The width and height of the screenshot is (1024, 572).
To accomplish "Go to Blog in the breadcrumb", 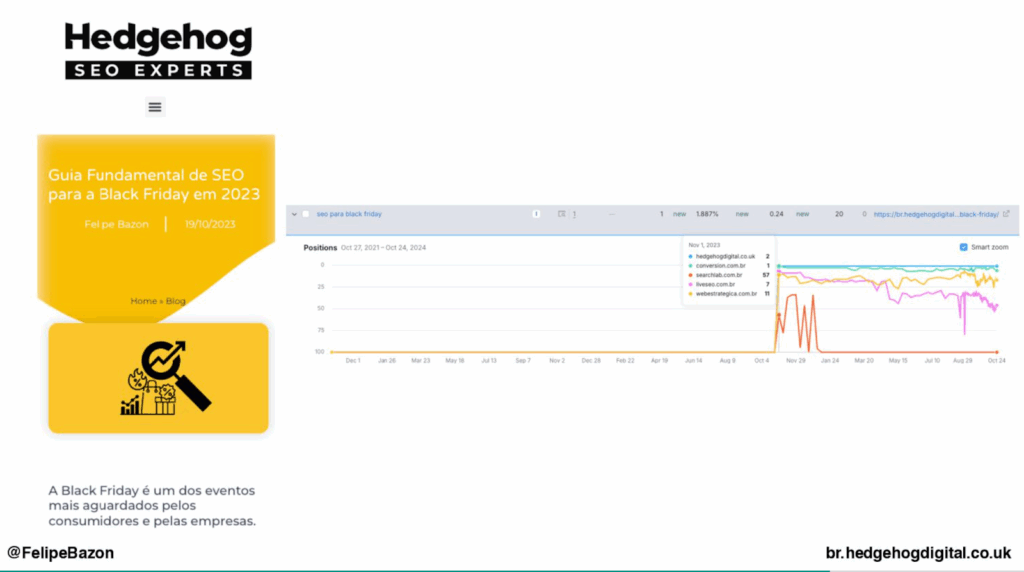I will 176,301.
